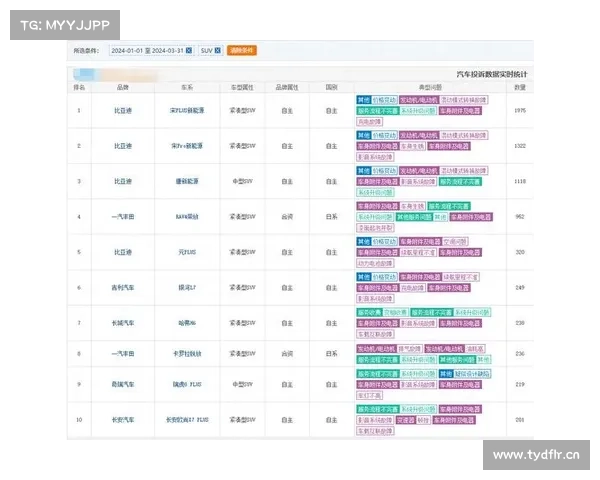Open 长安欧尚X7 PLUS series link
The image size is (600, 480).
click(x=187, y=420)
